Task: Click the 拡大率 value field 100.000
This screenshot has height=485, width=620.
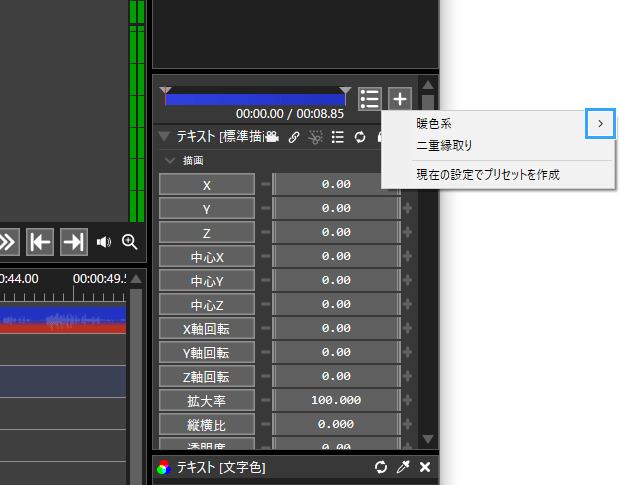Action: click(336, 400)
